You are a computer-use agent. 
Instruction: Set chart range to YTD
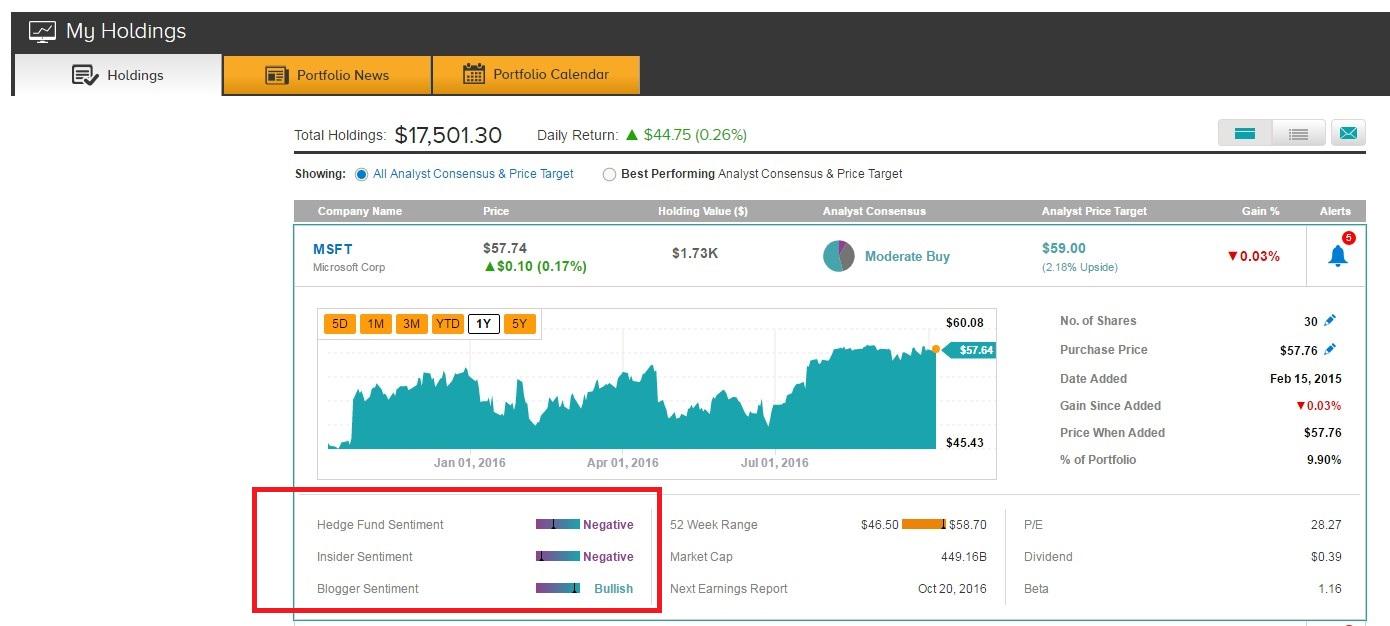[x=448, y=324]
